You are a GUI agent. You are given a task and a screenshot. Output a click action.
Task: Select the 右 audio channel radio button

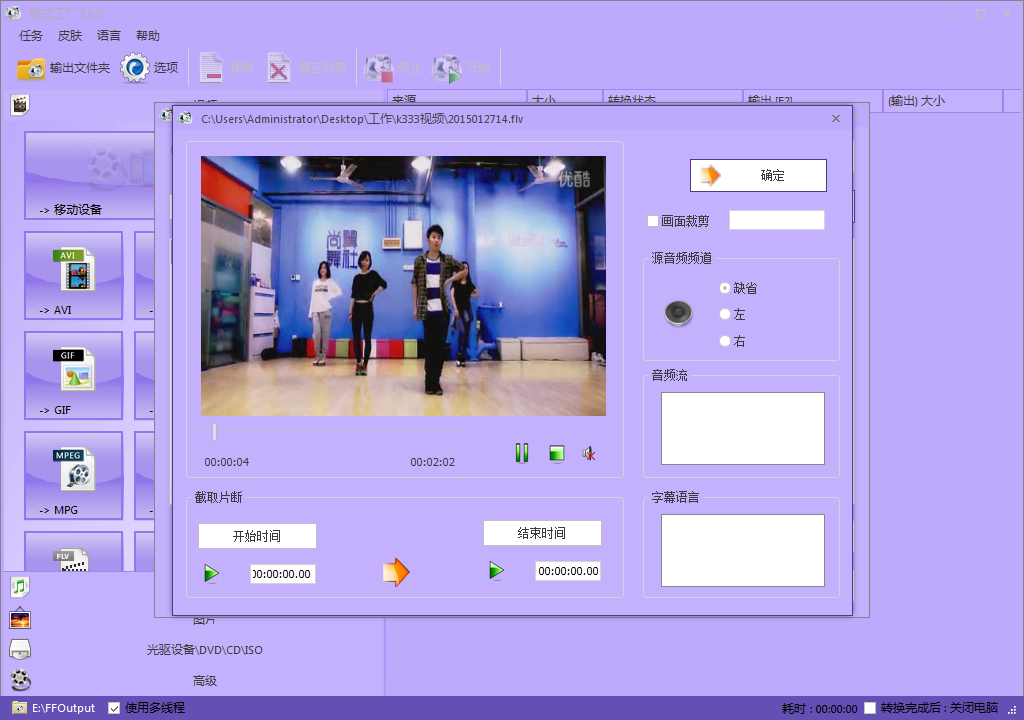point(725,341)
